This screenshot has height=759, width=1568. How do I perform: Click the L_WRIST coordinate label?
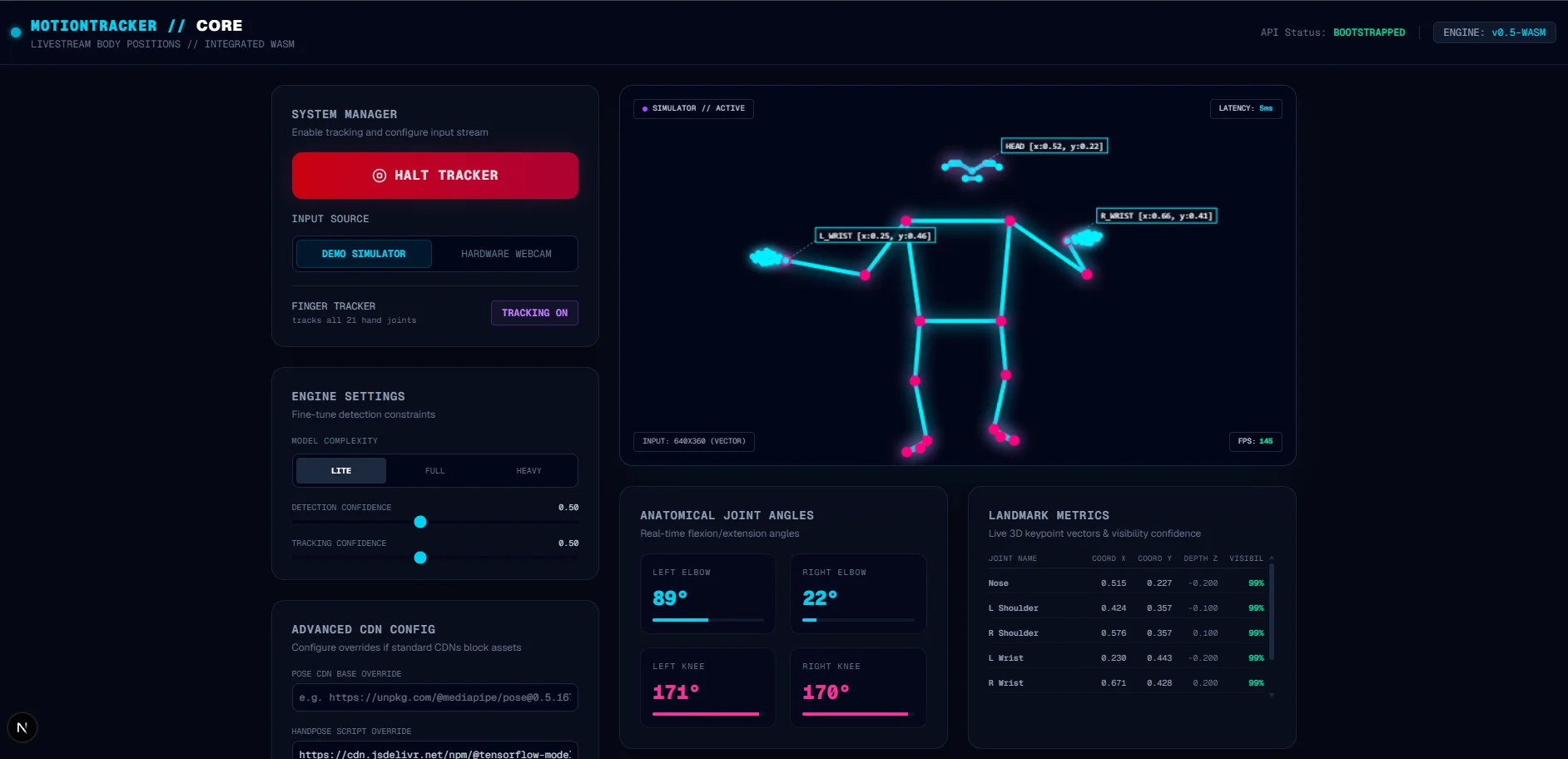(875, 236)
